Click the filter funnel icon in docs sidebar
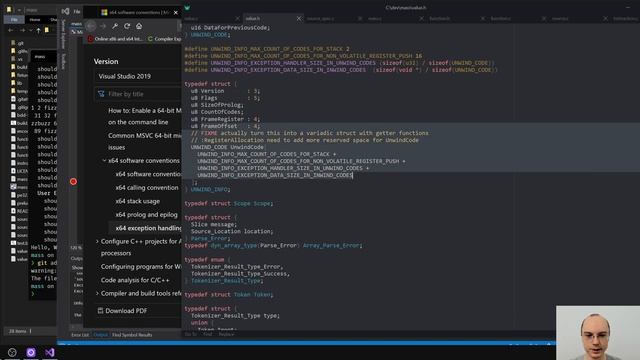This screenshot has height=360, width=640. 101,94
